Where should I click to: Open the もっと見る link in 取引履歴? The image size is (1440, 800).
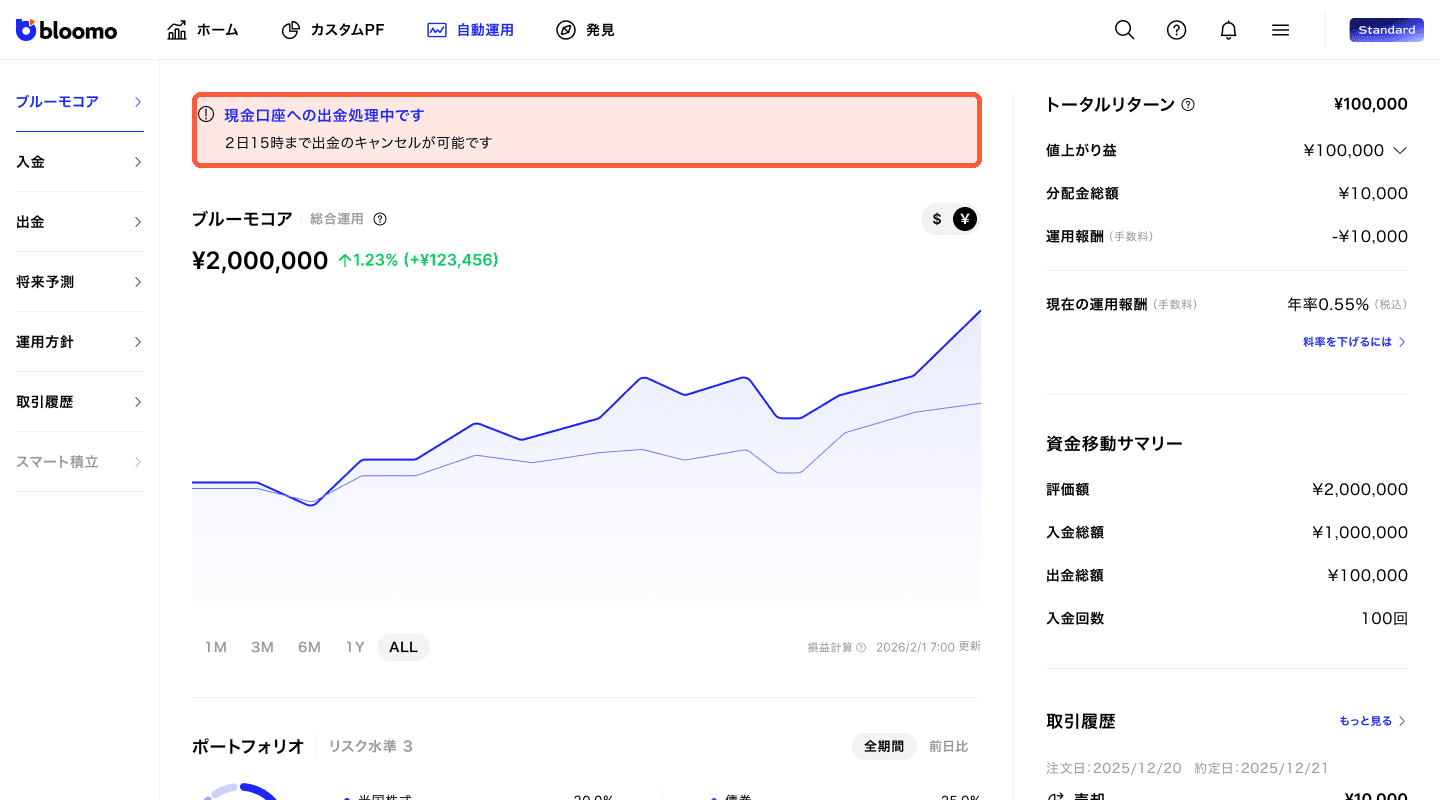click(x=1373, y=721)
